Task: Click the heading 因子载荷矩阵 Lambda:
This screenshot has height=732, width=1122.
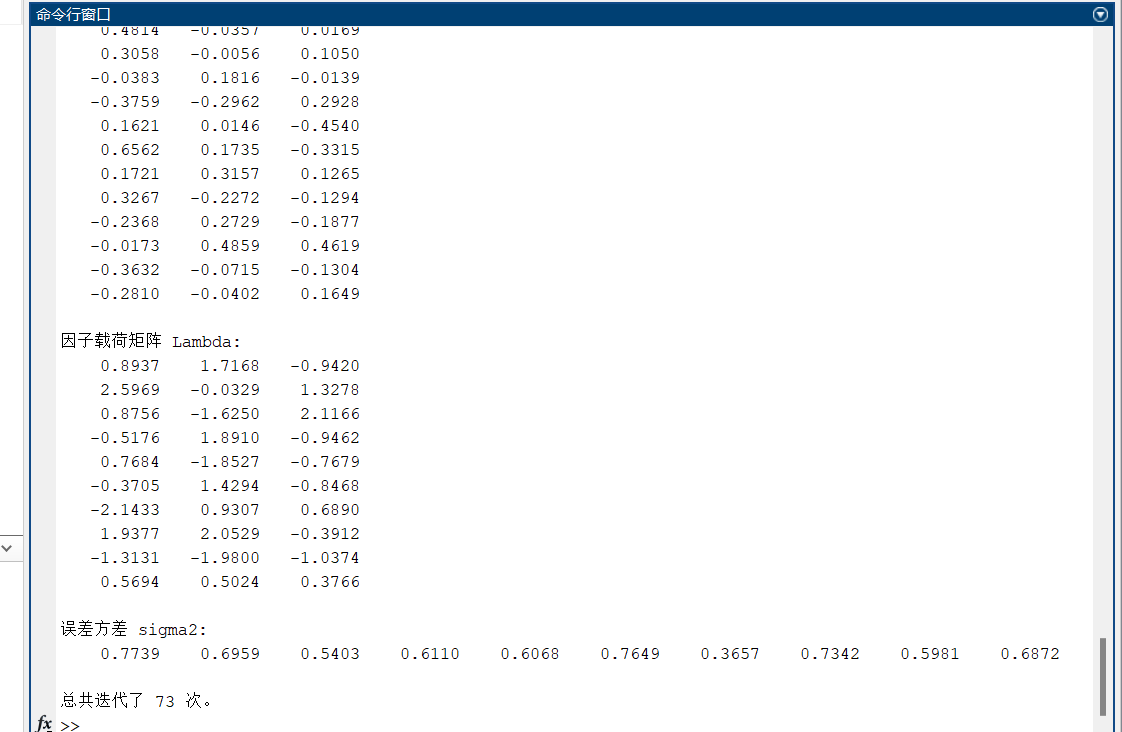Action: pyautogui.click(x=150, y=341)
